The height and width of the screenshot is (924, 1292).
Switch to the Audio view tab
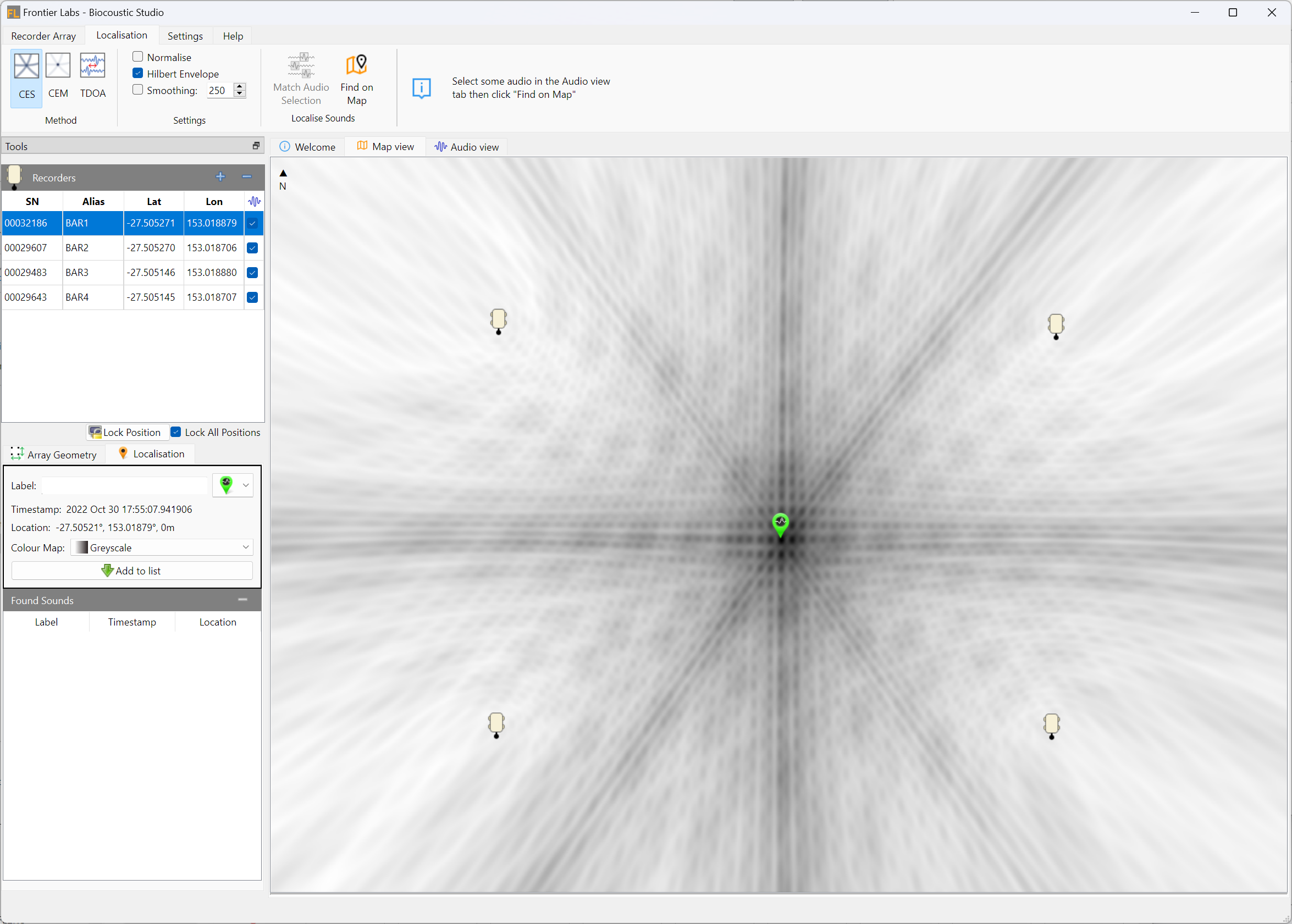point(467,147)
